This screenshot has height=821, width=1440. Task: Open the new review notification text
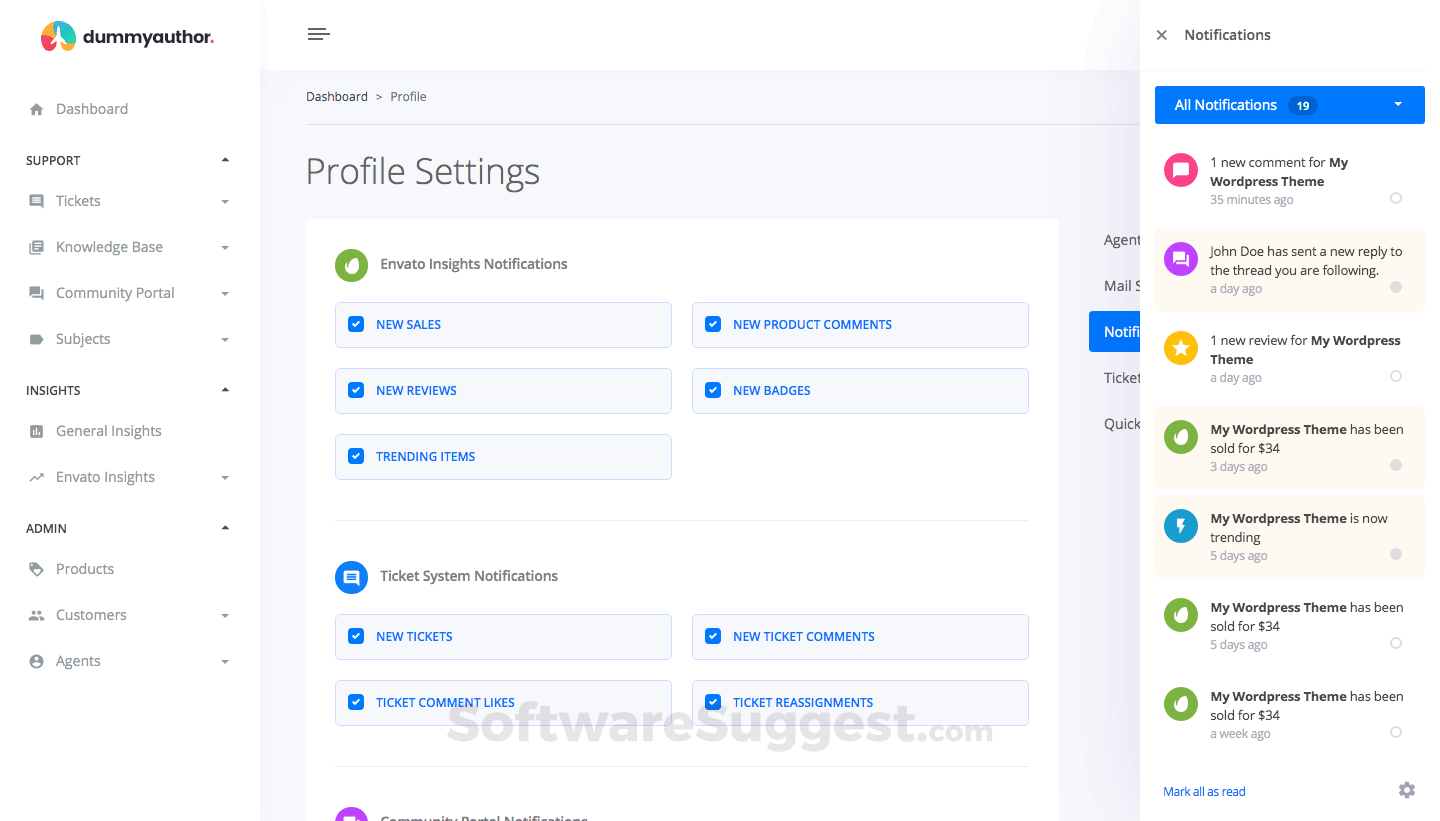(1305, 349)
